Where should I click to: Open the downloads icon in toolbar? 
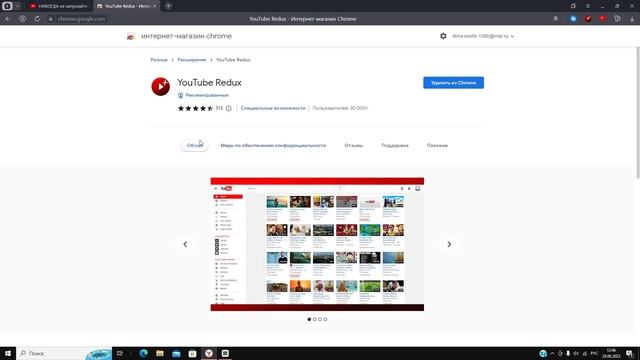[632, 19]
